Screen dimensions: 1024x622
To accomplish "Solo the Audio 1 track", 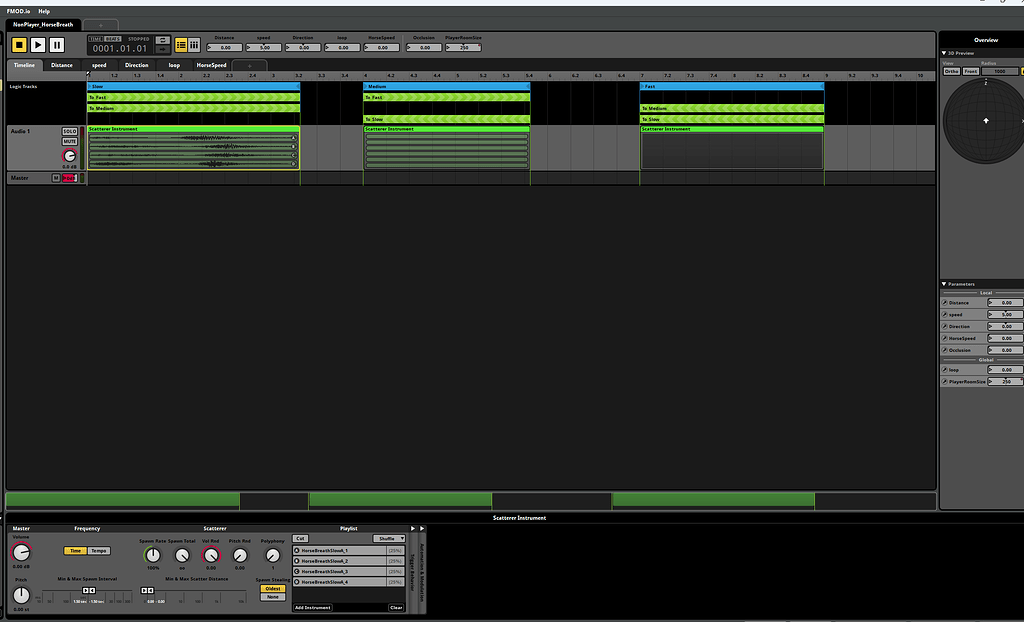I will (x=69, y=131).
